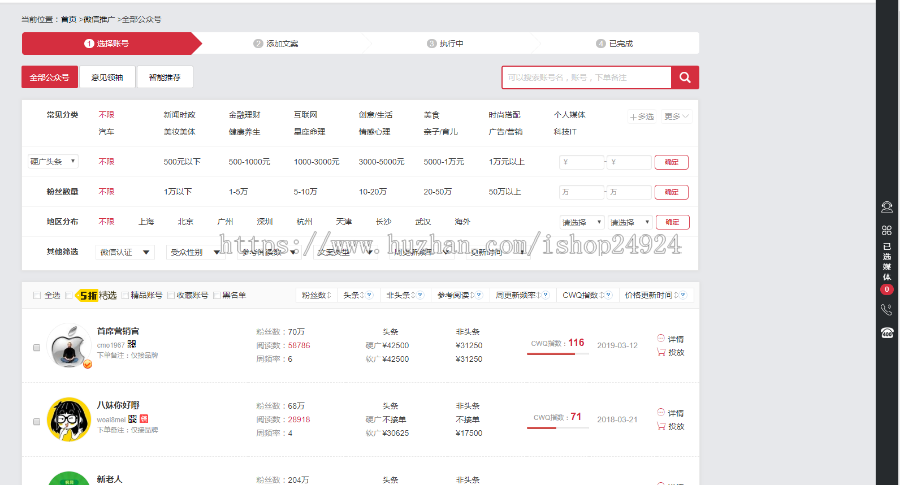
Task: Click the circled arrow icon beside CWQ指数 column
Action: tap(608, 295)
